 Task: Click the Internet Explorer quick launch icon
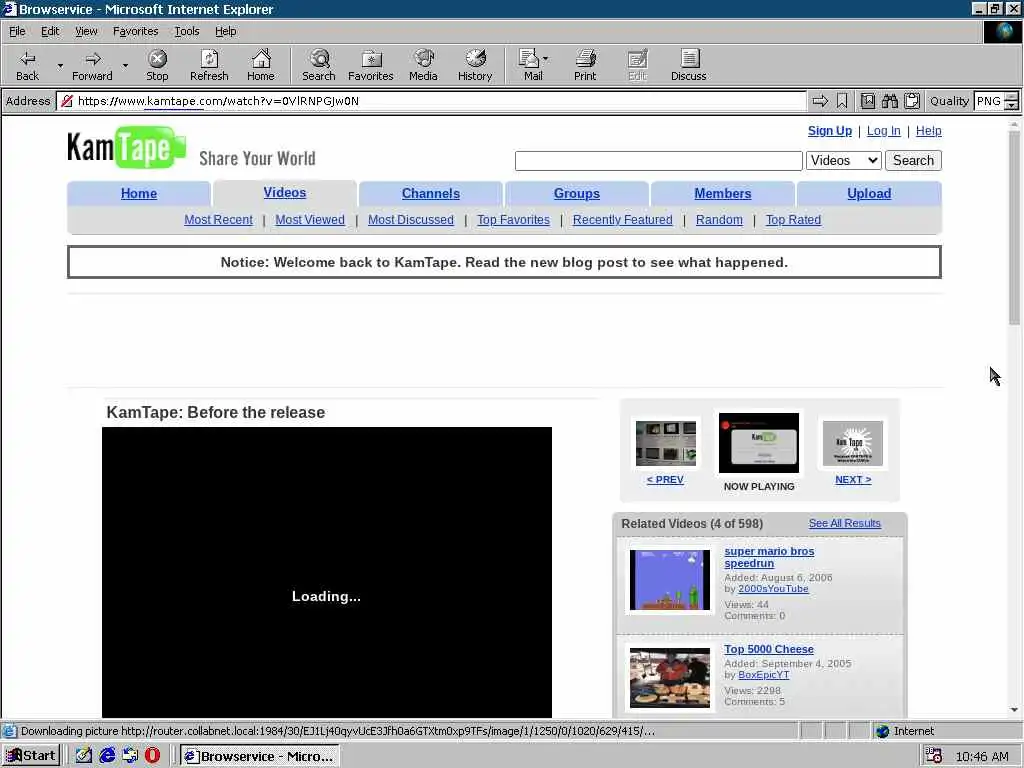[x=108, y=756]
